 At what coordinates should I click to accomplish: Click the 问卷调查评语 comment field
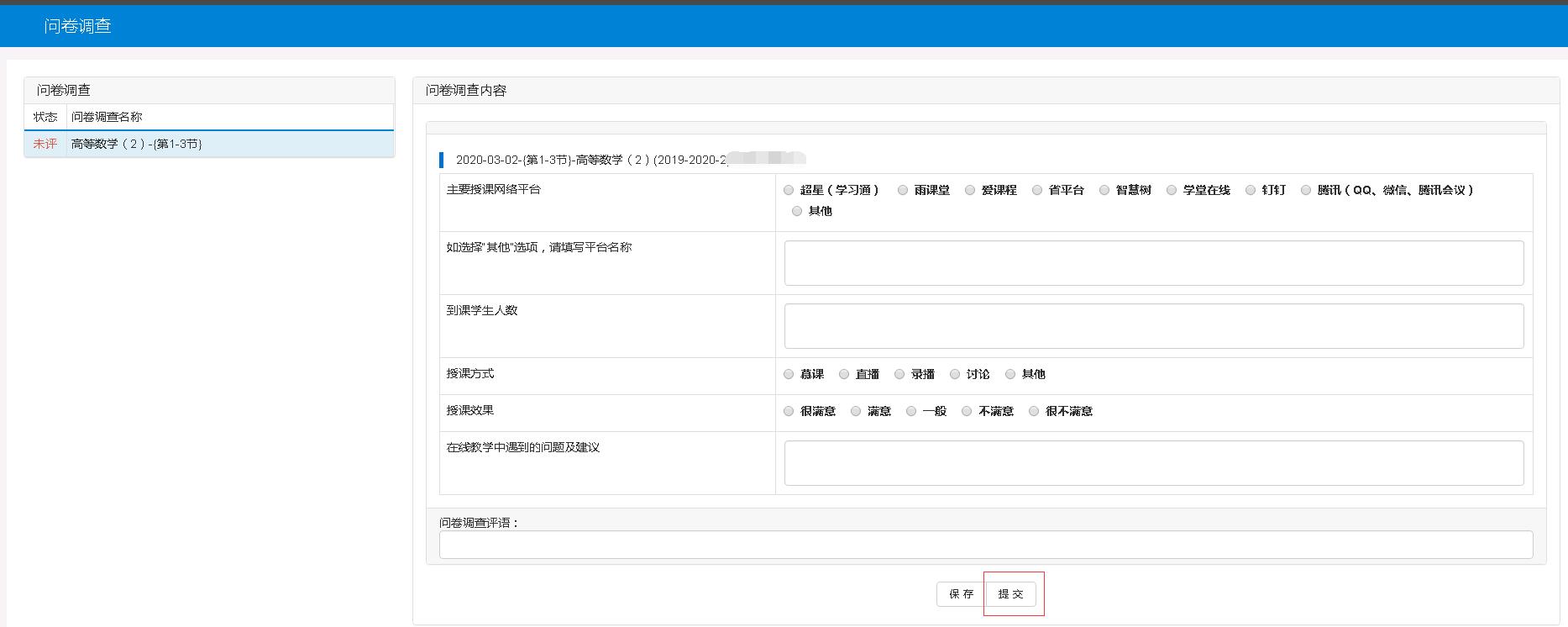985,545
